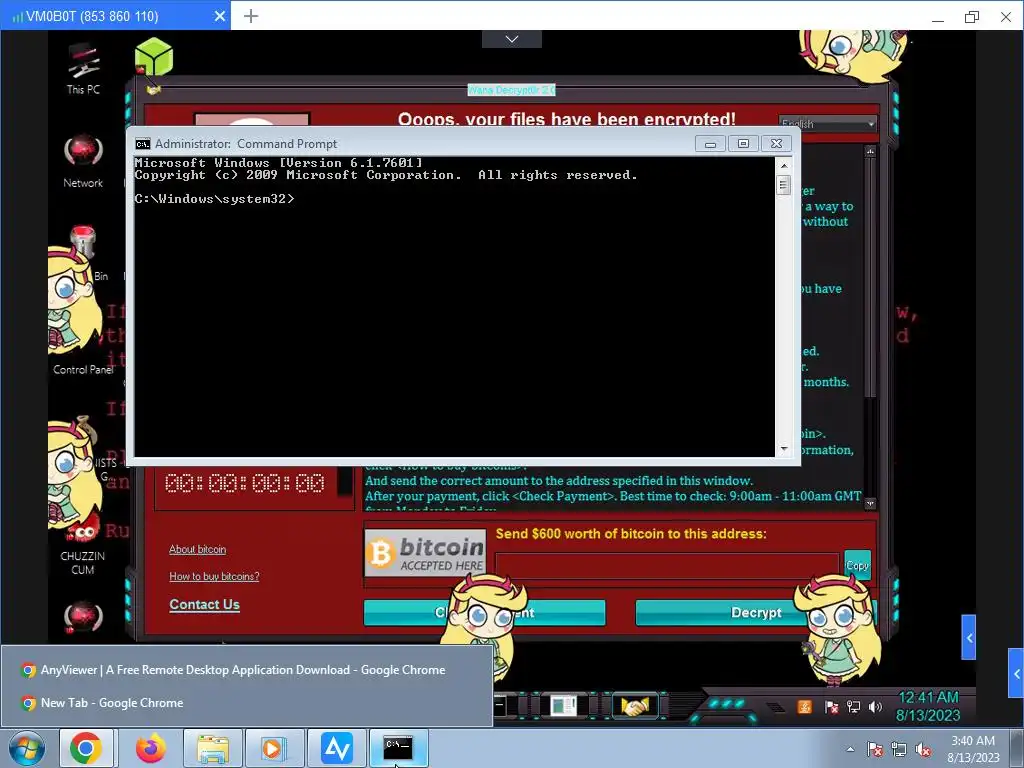This screenshot has height=768, width=1024.
Task: Click the Command Prompt scrollbar thumb
Action: tap(784, 185)
